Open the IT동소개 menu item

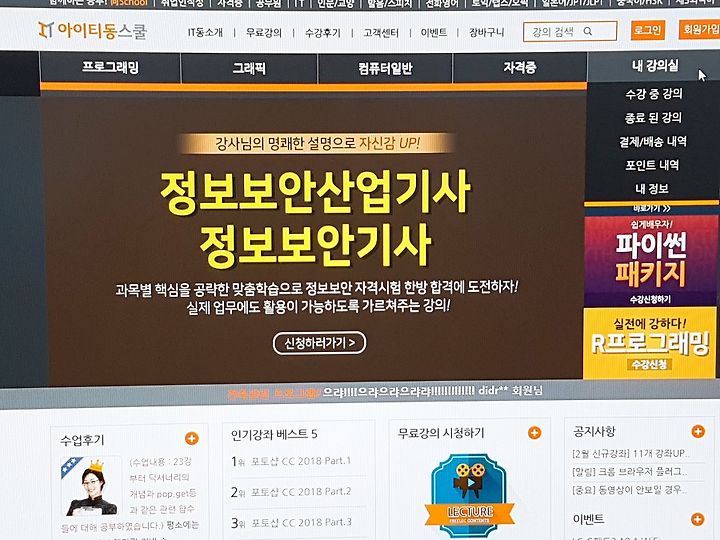(205, 33)
